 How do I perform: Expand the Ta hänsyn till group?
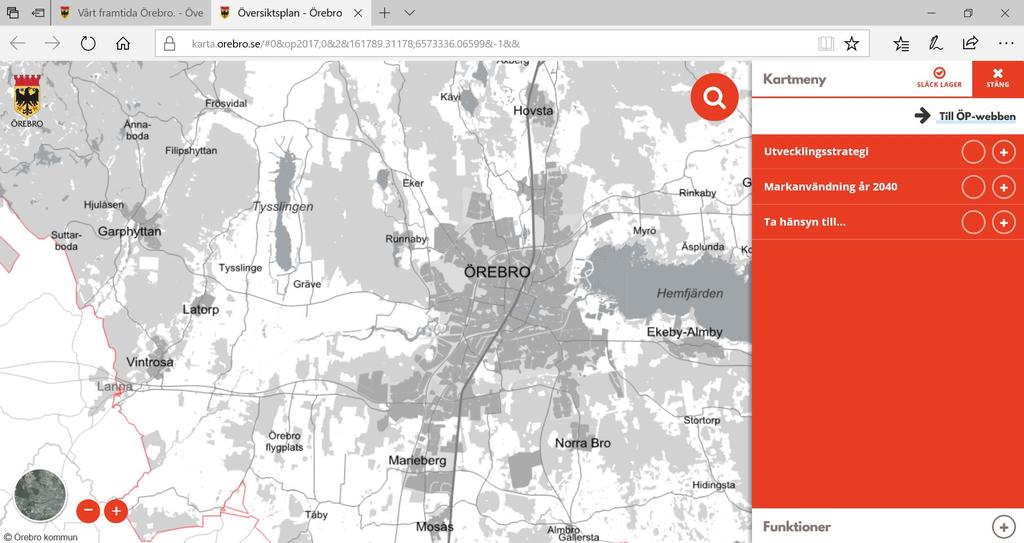[x=1004, y=223]
